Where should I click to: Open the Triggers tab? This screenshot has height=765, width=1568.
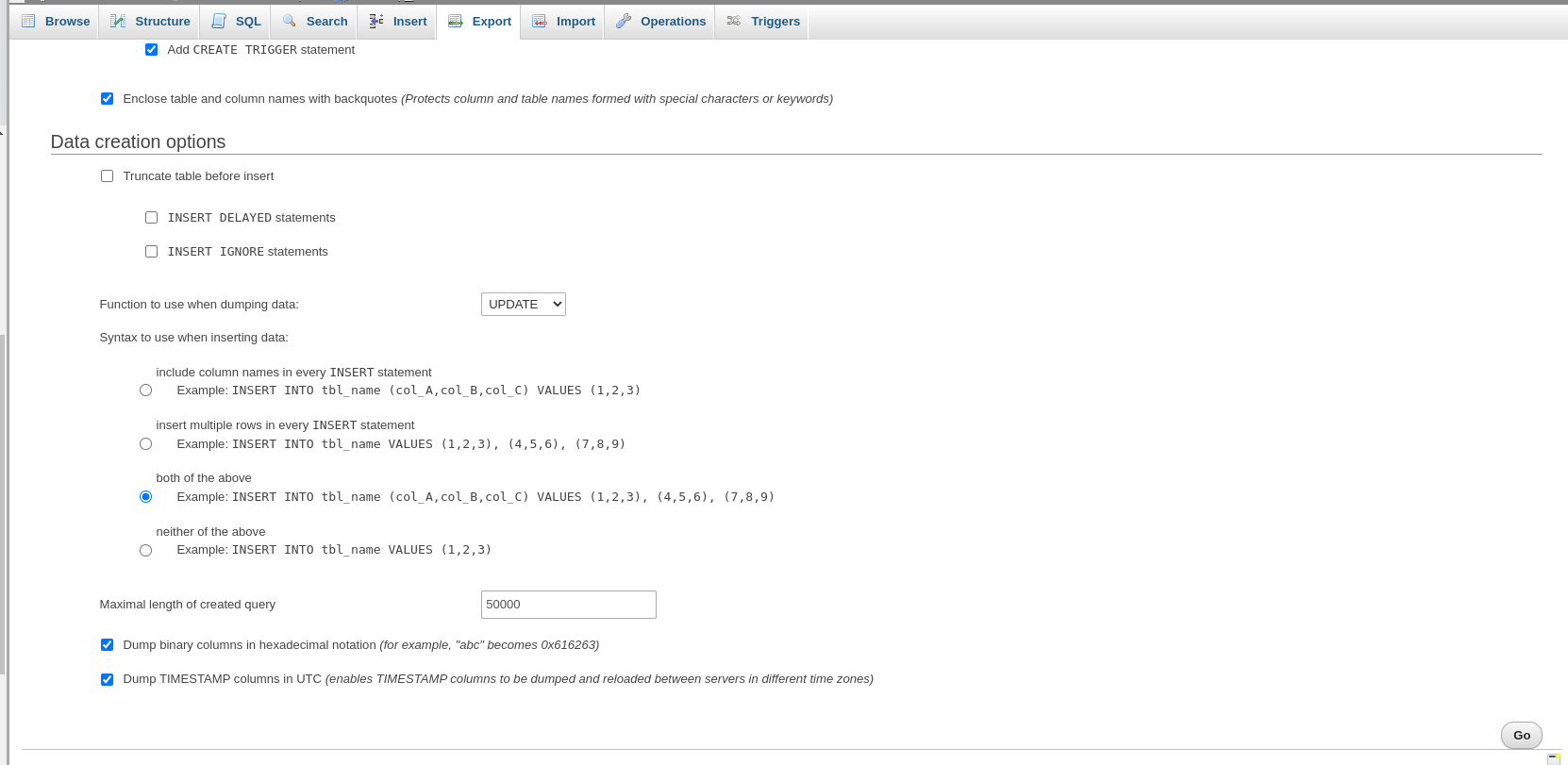pyautogui.click(x=763, y=21)
